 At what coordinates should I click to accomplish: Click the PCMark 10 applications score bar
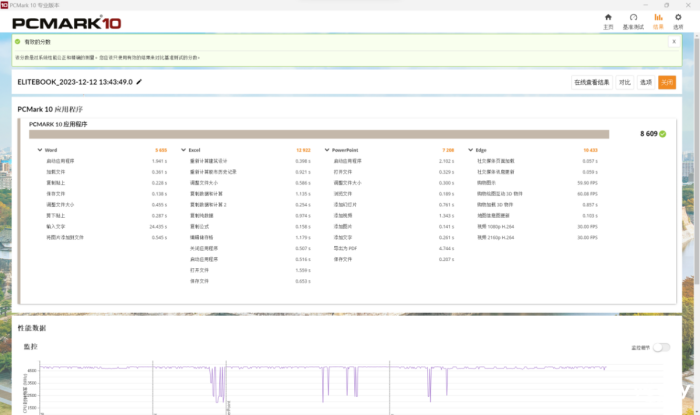[x=318, y=133]
